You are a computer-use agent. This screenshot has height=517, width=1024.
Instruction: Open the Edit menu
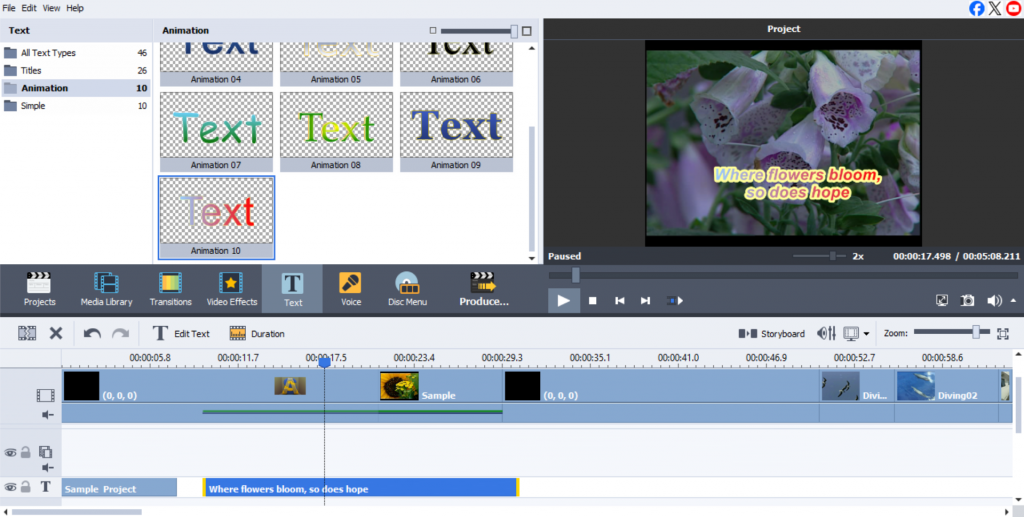coord(29,8)
